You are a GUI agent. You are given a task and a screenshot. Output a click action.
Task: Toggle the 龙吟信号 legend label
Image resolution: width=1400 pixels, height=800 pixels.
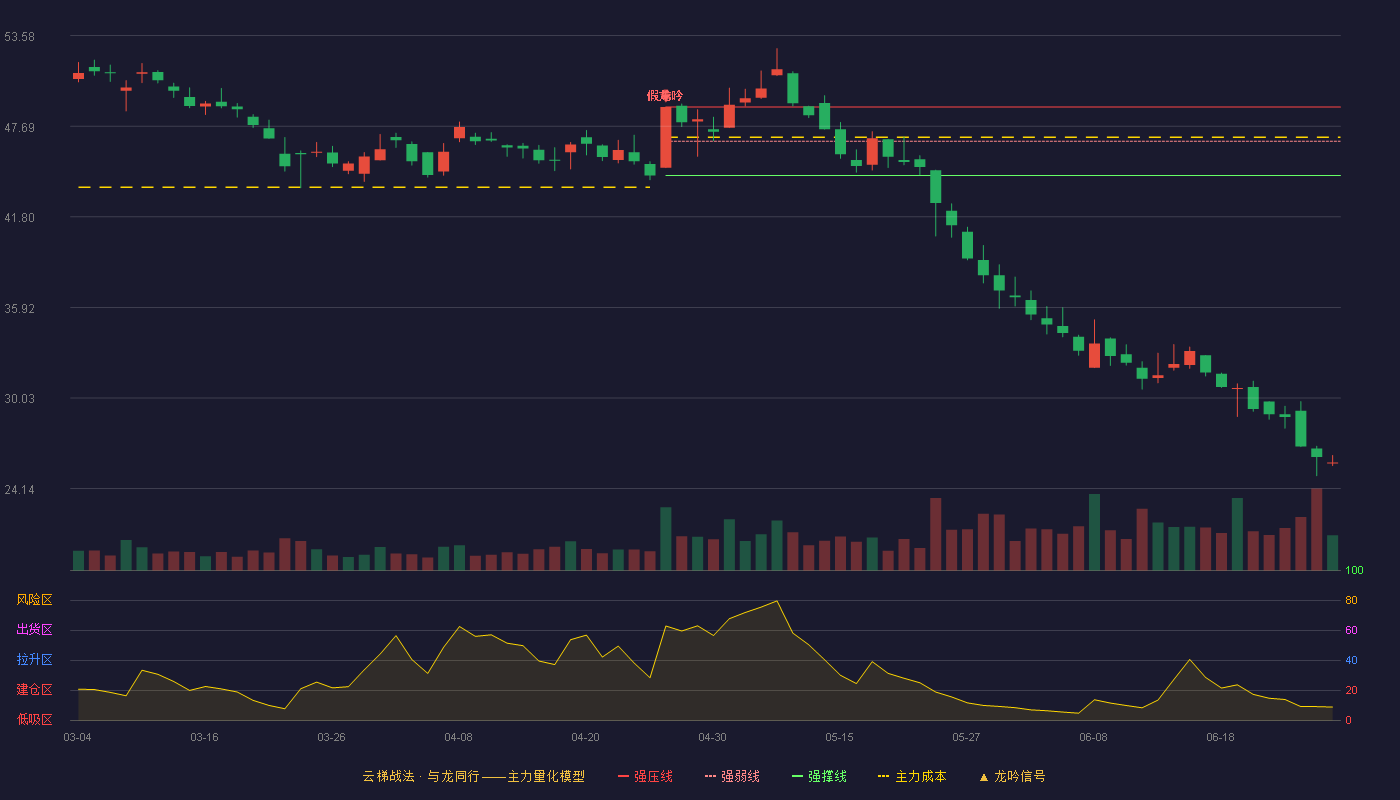tap(1020, 776)
